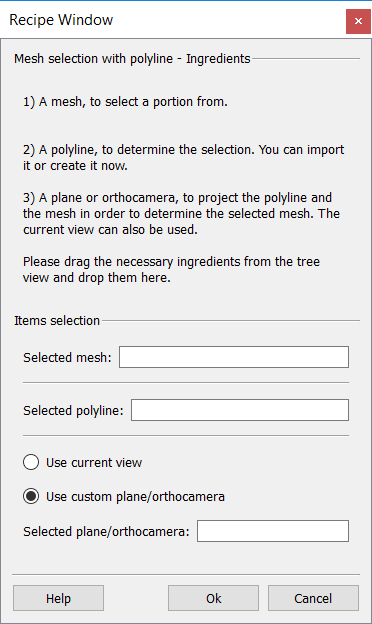Image resolution: width=372 pixels, height=624 pixels.
Task: Select the Use current view radio button
Action: (31, 462)
